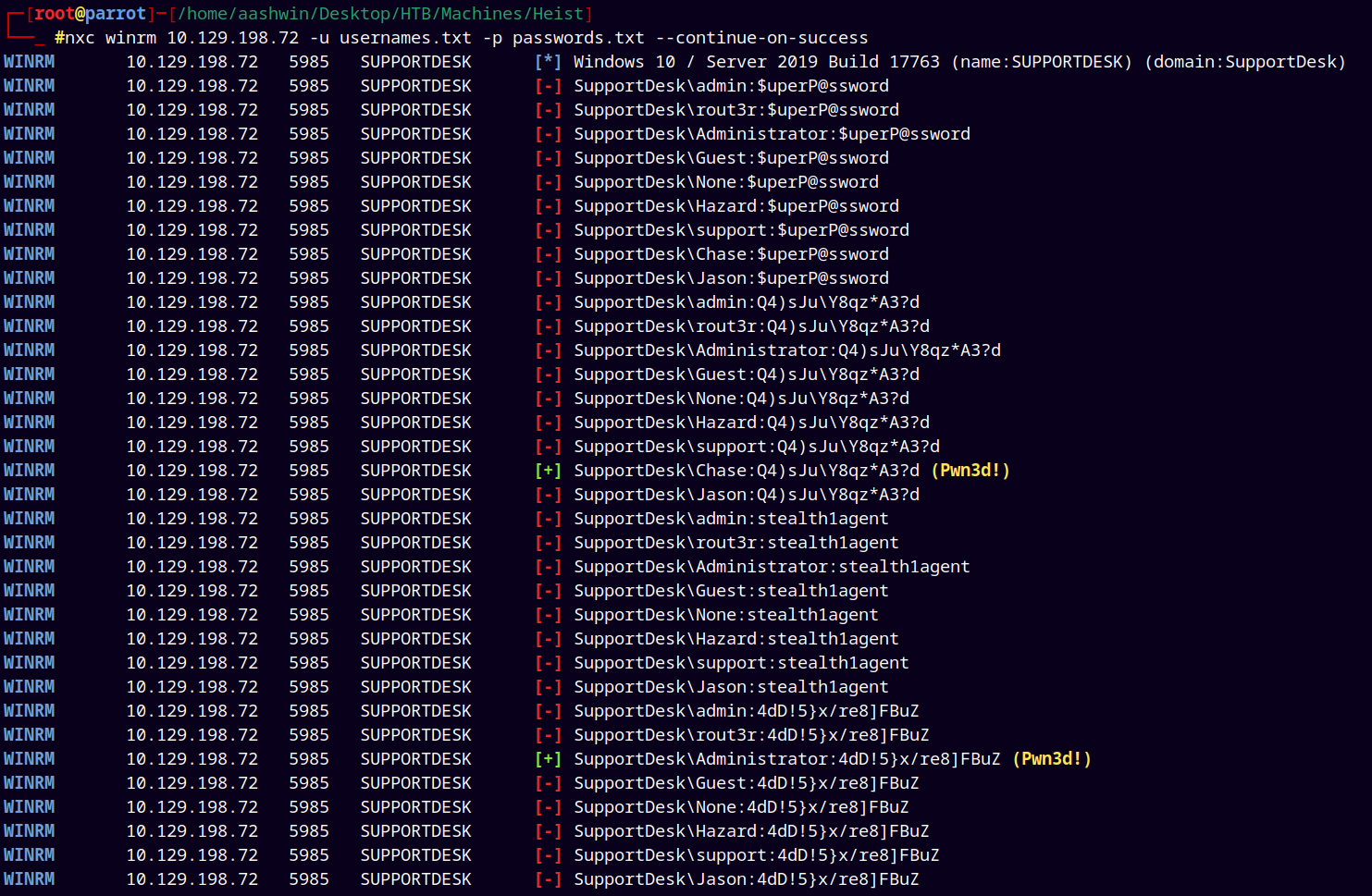Click the [+] marker on the Administrator 4dD!5 line

click(x=548, y=759)
